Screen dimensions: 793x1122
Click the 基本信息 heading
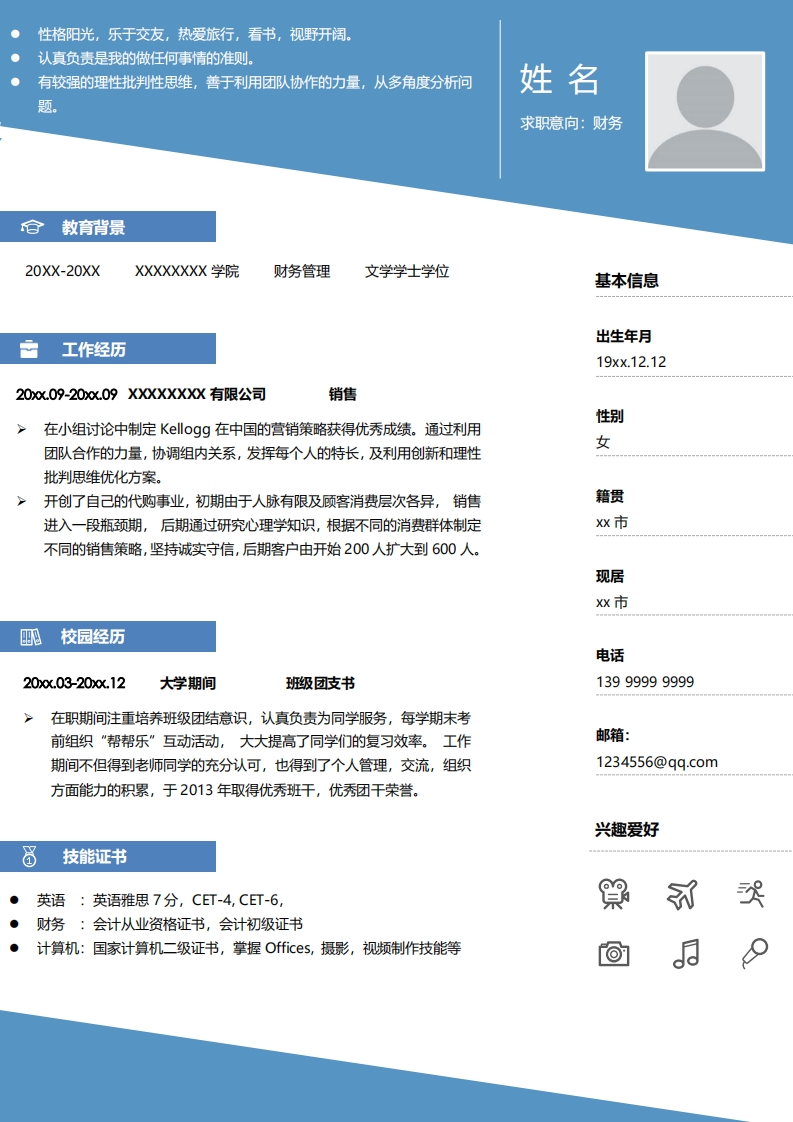627,281
